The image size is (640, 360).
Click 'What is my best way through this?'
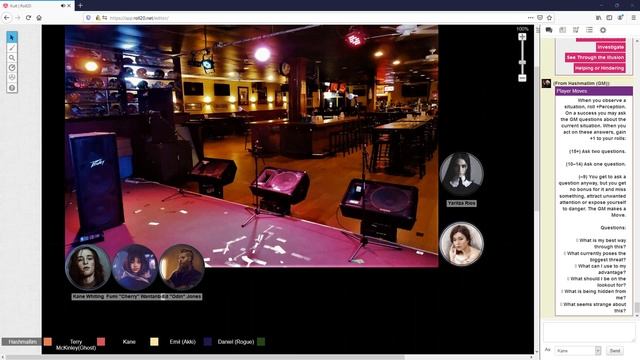[x=602, y=244]
